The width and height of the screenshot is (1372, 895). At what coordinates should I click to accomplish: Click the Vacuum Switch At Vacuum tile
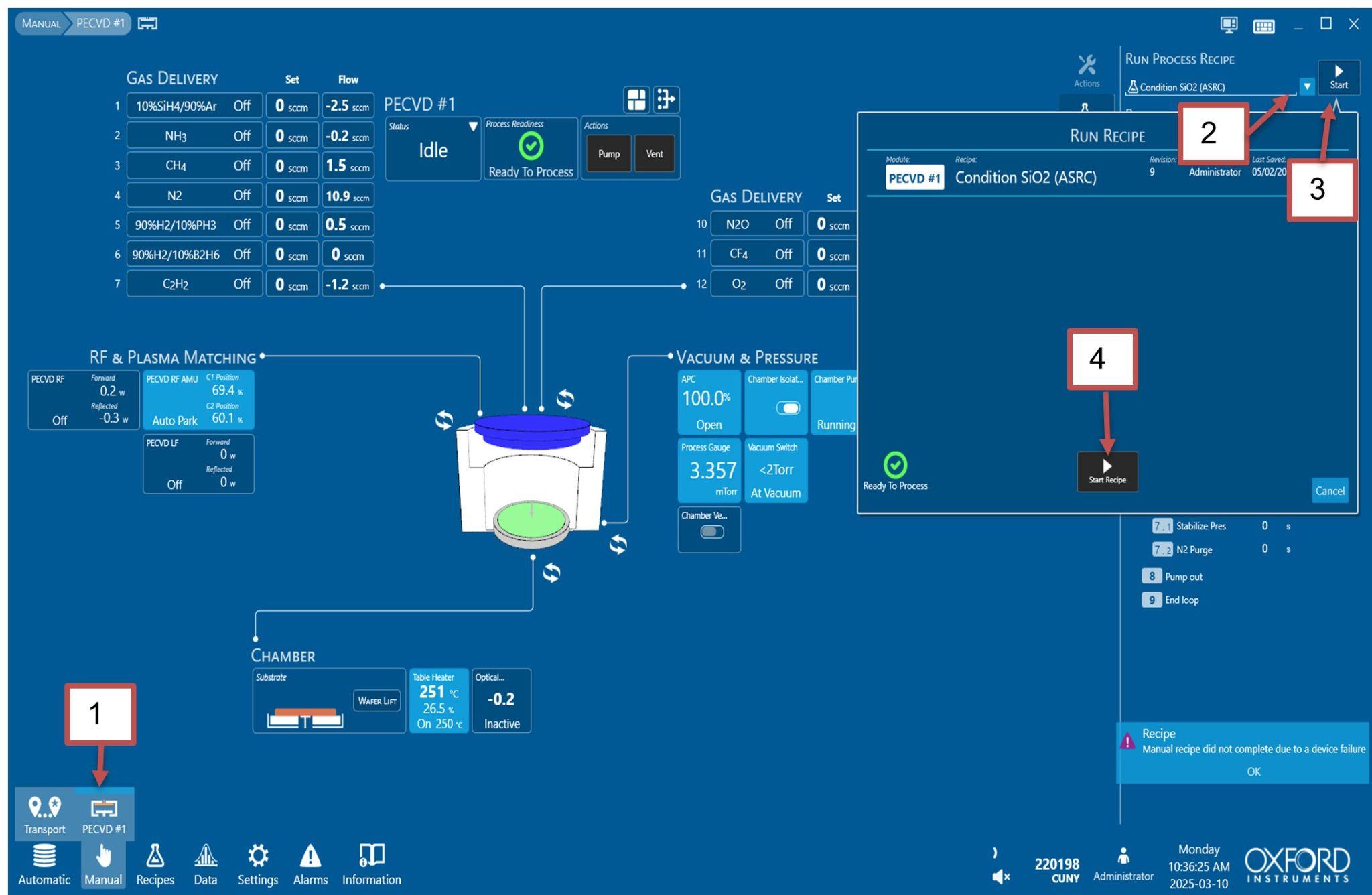776,470
